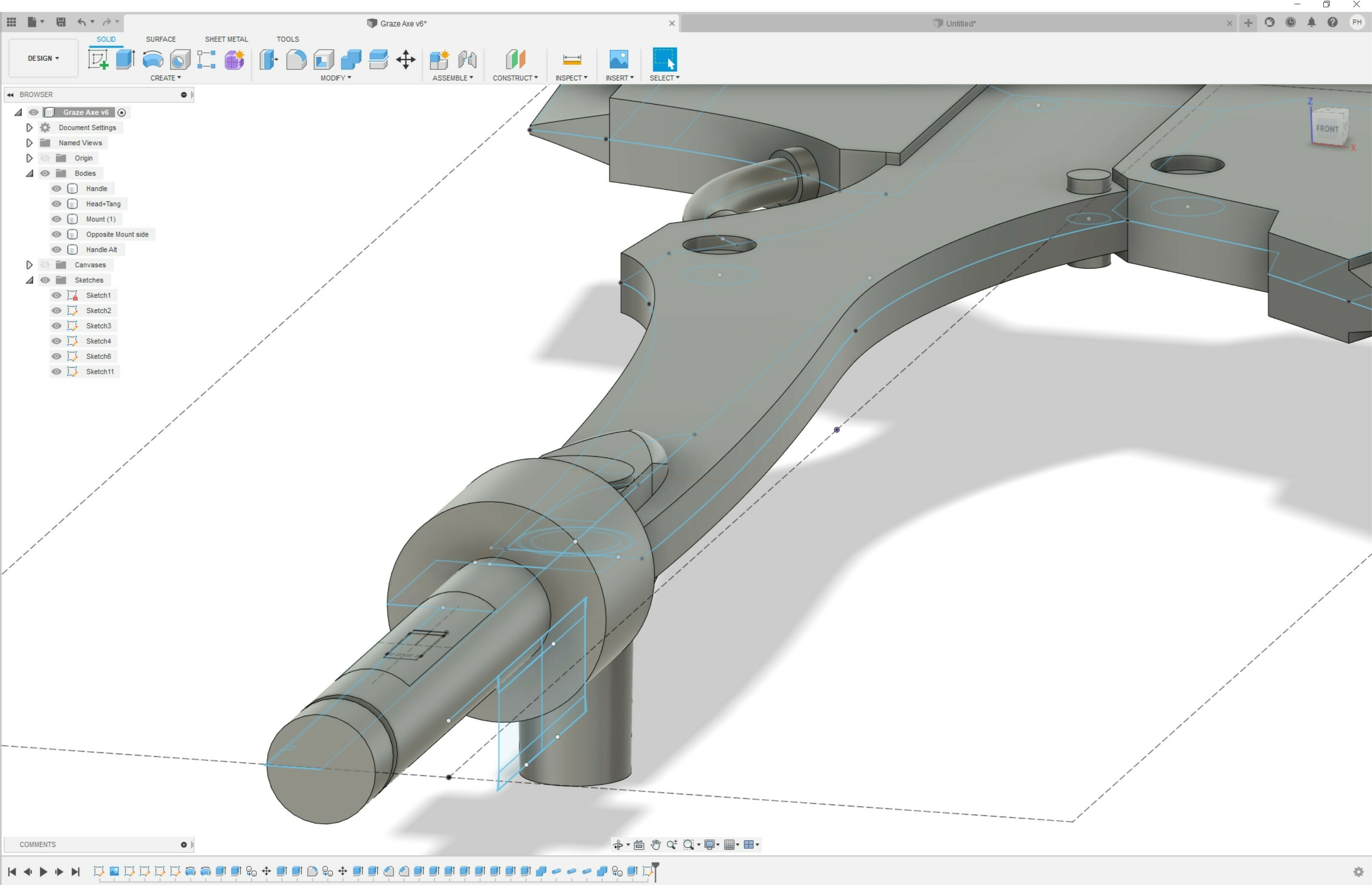Click the Insert Decal icon
Viewport: 1372px width, 885px height.
[x=619, y=59]
